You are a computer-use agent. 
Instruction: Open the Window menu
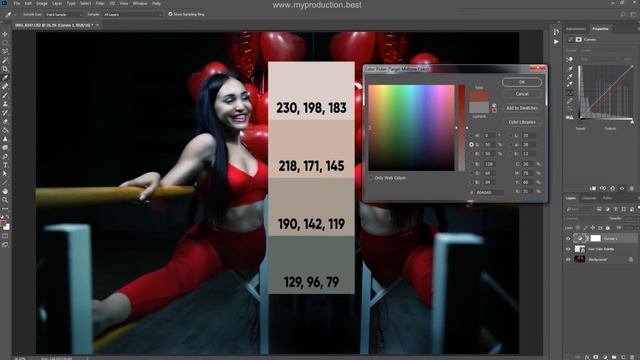pos(140,3)
